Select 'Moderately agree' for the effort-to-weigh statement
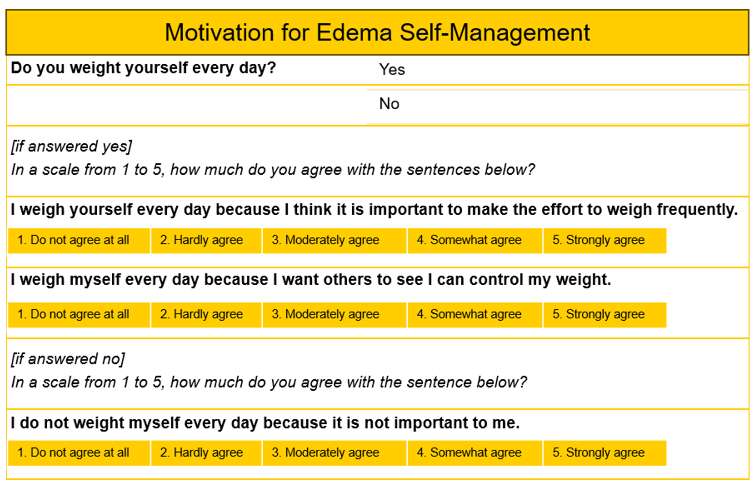754x485 pixels. pos(334,241)
